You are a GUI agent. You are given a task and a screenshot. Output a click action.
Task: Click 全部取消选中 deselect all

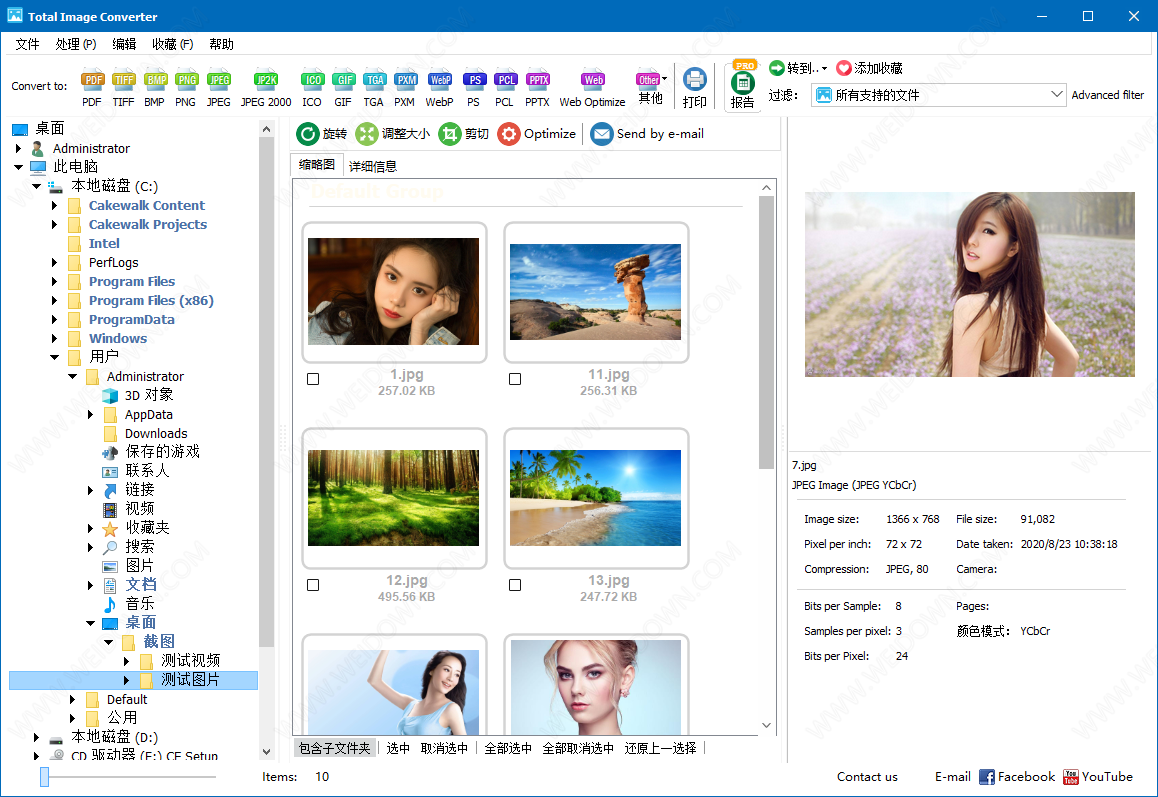coord(578,748)
